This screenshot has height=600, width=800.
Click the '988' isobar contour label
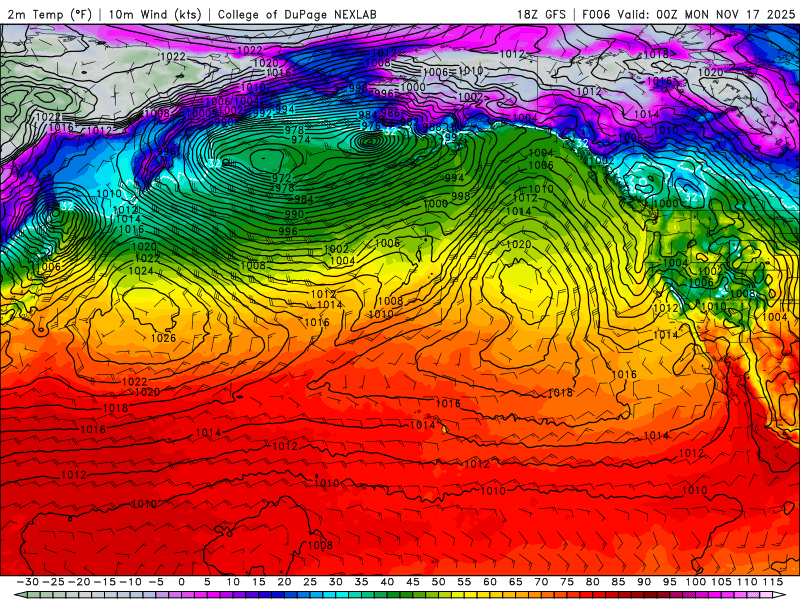(432, 127)
